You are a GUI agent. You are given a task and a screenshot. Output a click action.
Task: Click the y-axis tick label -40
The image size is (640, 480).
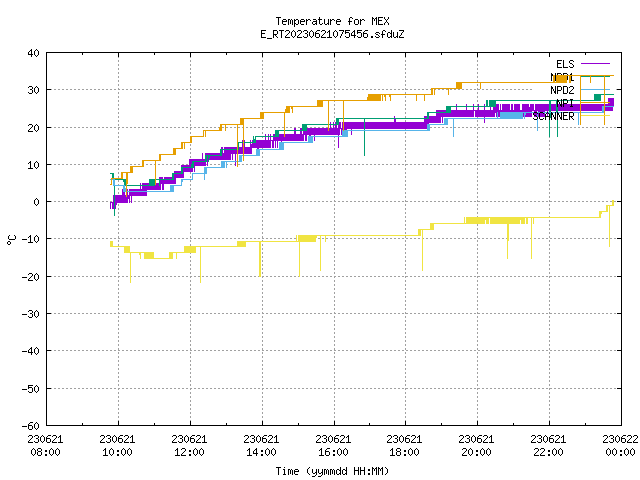[31, 351]
